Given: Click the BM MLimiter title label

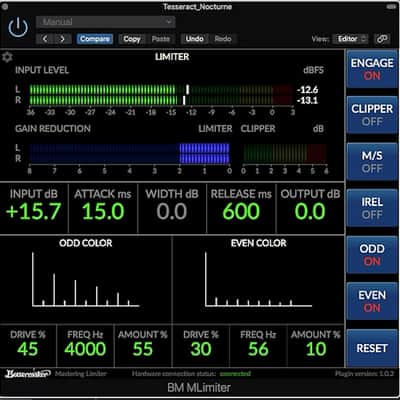Looking at the screenshot, I should pos(199,388).
